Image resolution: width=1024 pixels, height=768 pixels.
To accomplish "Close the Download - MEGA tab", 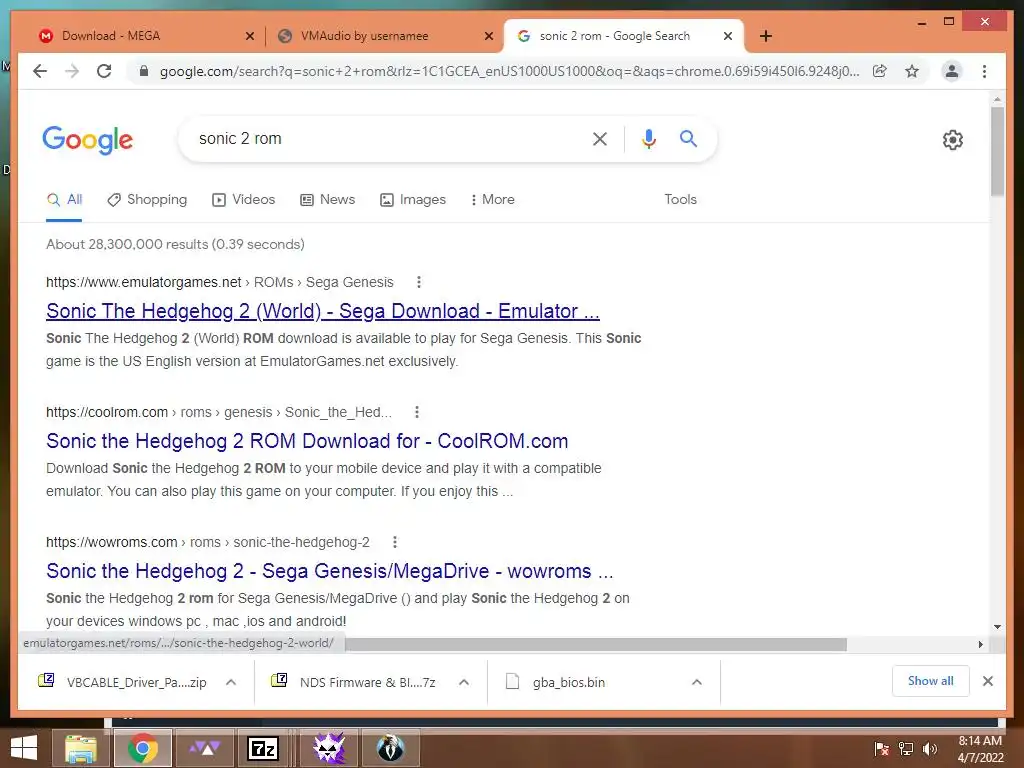I will pos(249,36).
